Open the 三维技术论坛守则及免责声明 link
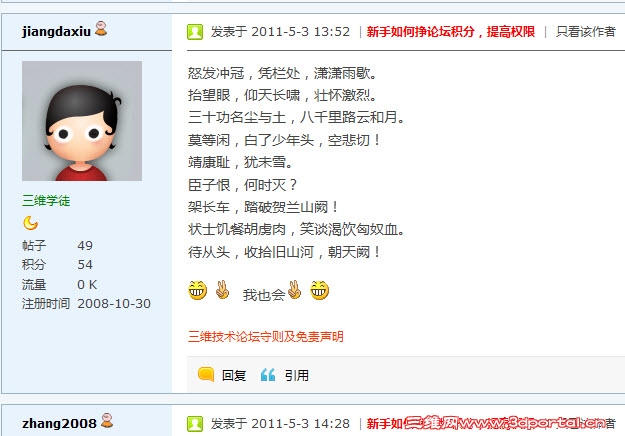 point(265,337)
